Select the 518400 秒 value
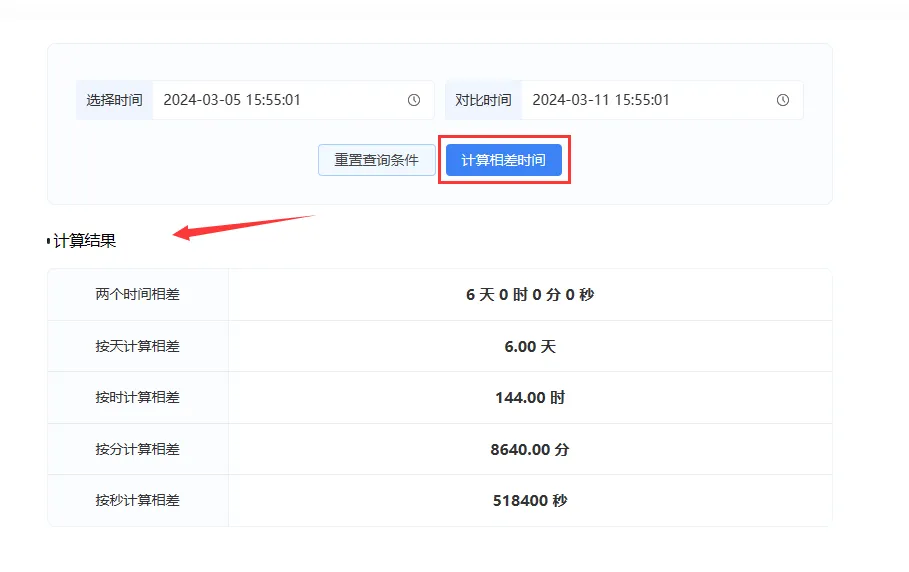The width and height of the screenshot is (909, 572). point(530,501)
